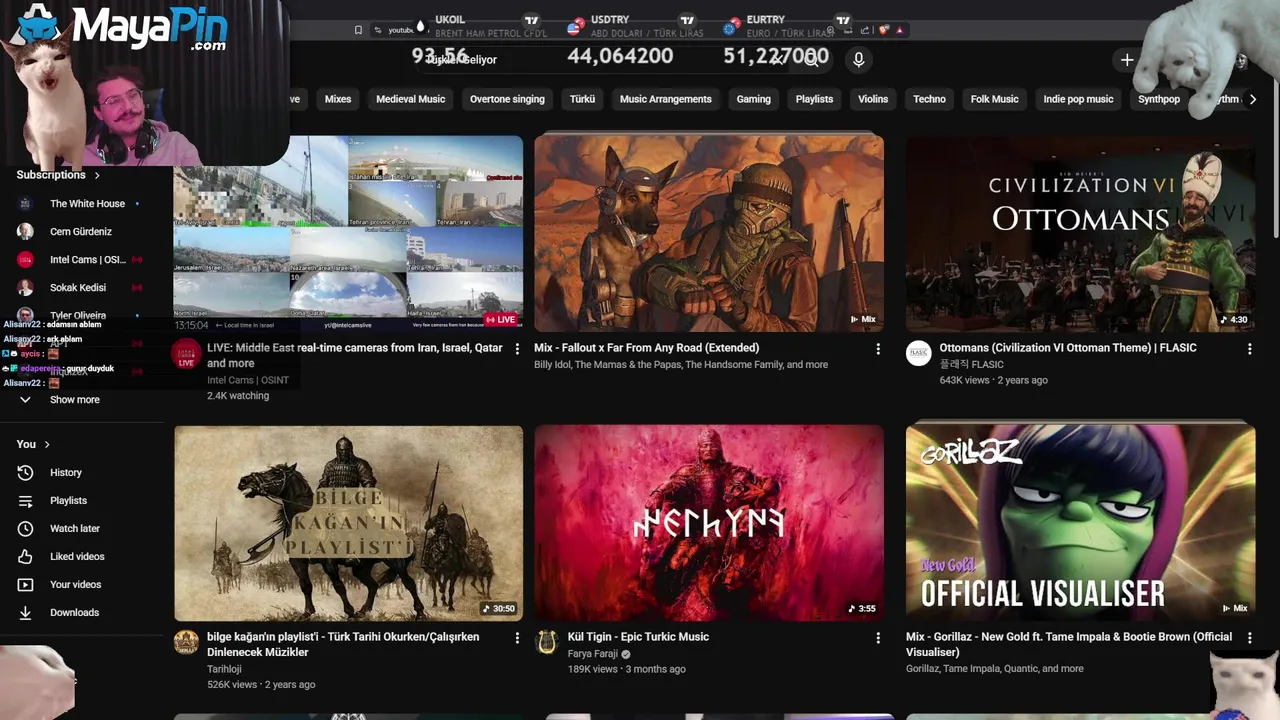Select the Overtone singing chip
Screen dimensions: 1280x720
(x=507, y=99)
